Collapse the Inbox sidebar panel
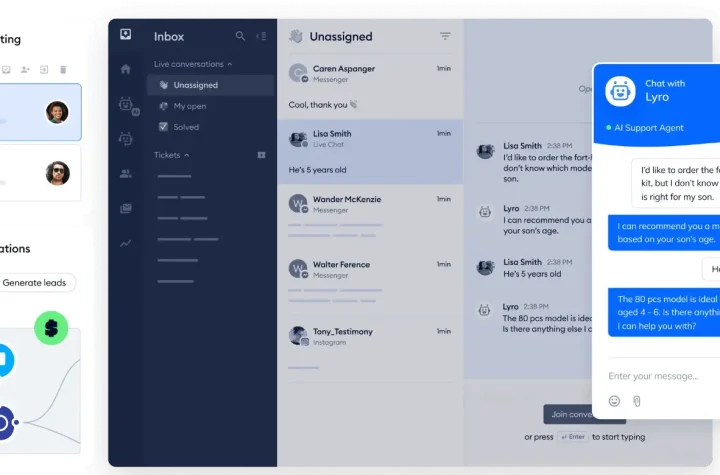Screen dimensions: 720x475 (x=262, y=36)
